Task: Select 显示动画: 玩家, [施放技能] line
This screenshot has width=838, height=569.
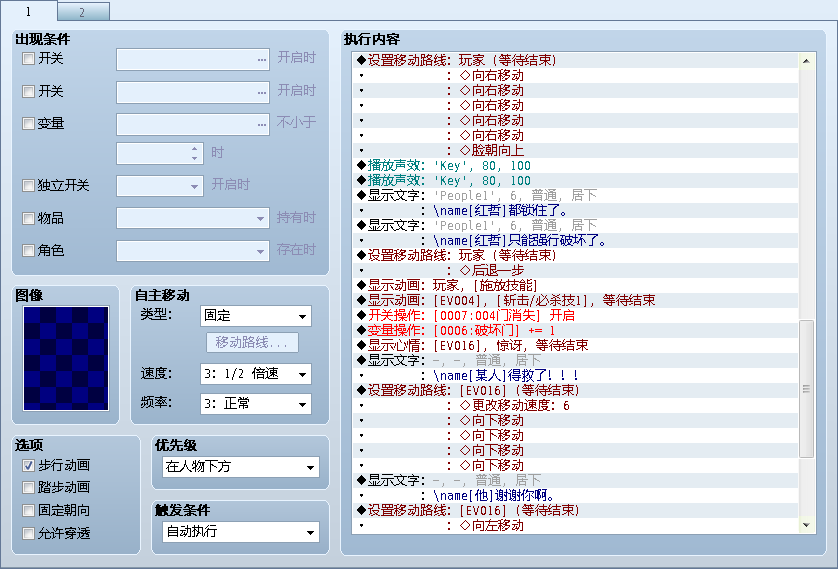Action: pos(575,285)
